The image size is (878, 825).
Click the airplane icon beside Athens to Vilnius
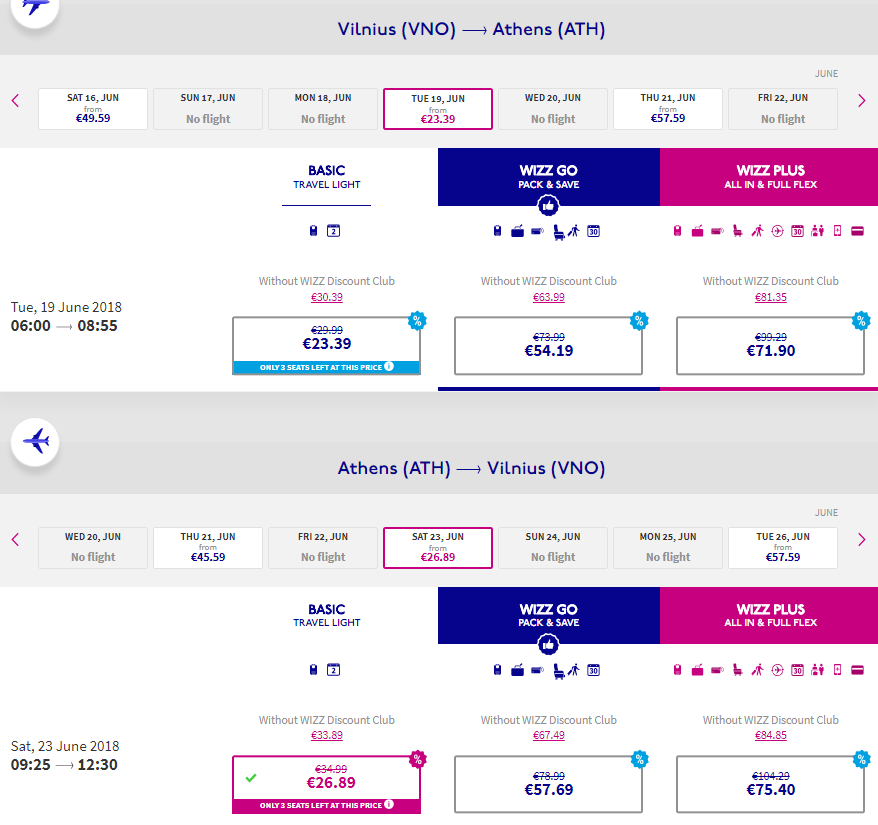pos(35,442)
